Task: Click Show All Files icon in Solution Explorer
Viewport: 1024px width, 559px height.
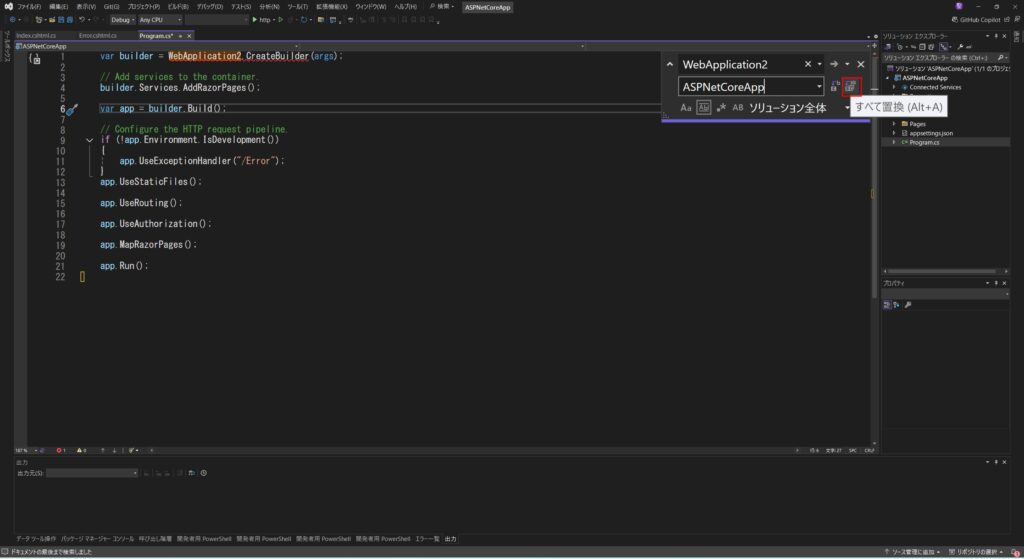Action: coord(931,47)
